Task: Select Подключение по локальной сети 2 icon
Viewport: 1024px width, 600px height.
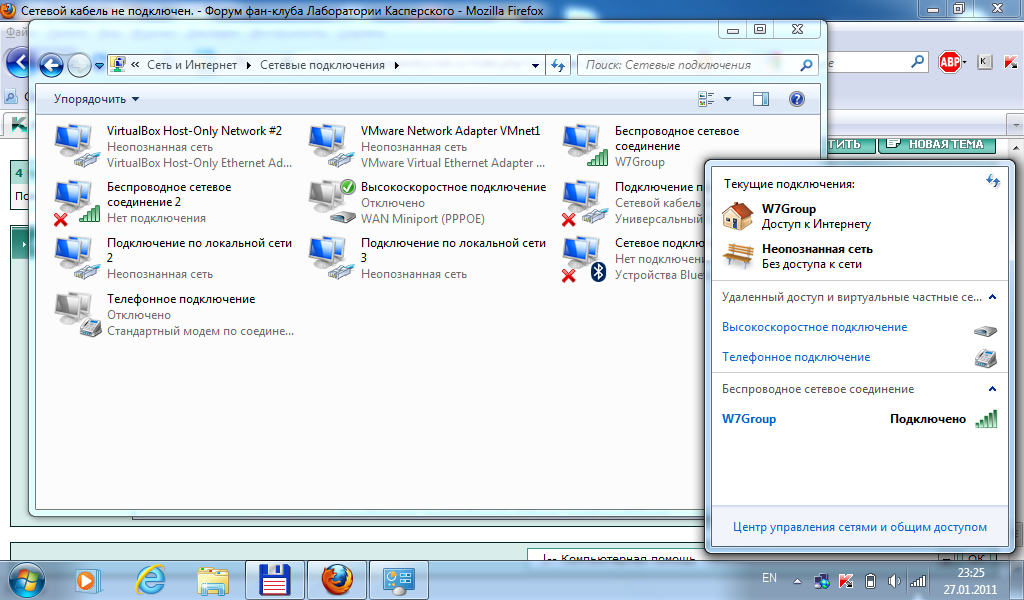Action: tap(76, 259)
